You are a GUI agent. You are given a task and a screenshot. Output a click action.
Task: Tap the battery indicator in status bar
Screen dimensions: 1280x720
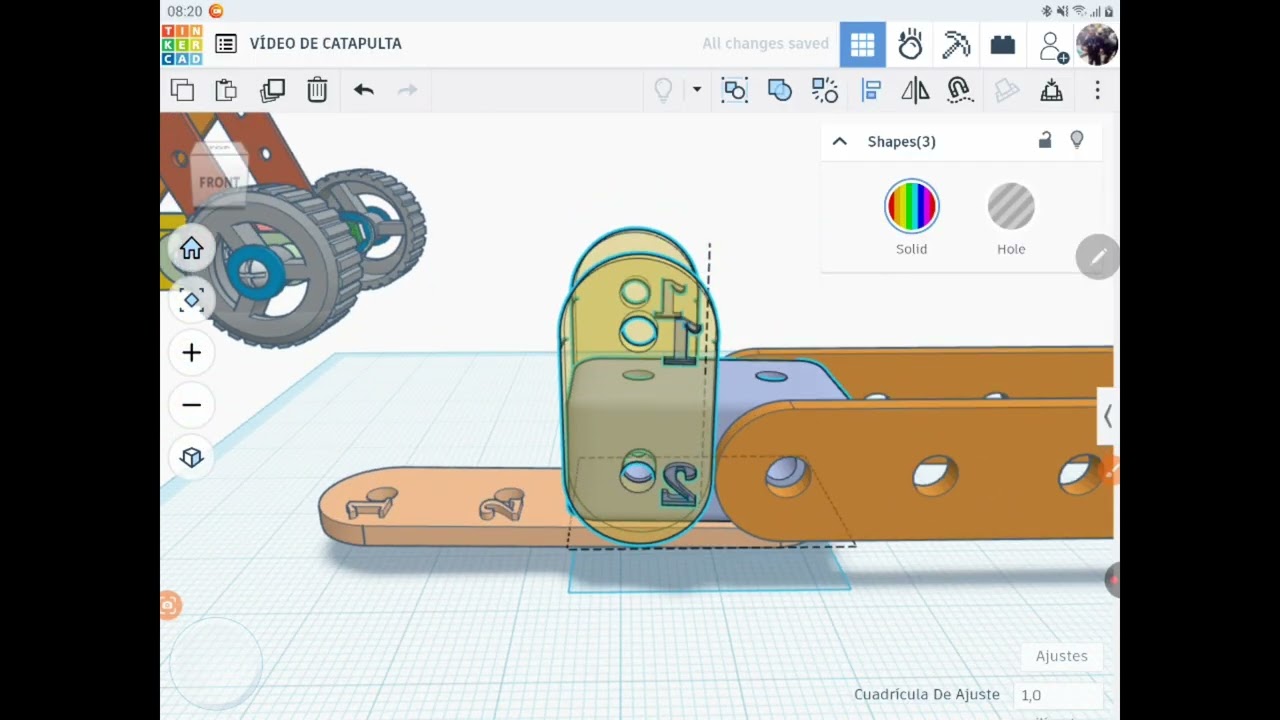click(1109, 11)
